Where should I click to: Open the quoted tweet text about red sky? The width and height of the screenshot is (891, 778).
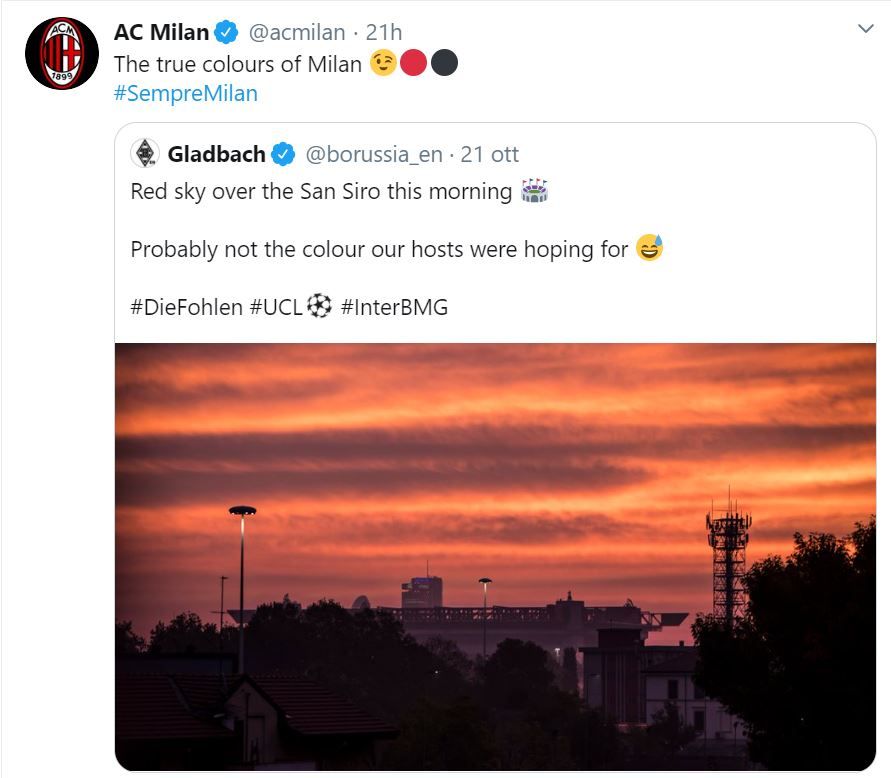[320, 191]
